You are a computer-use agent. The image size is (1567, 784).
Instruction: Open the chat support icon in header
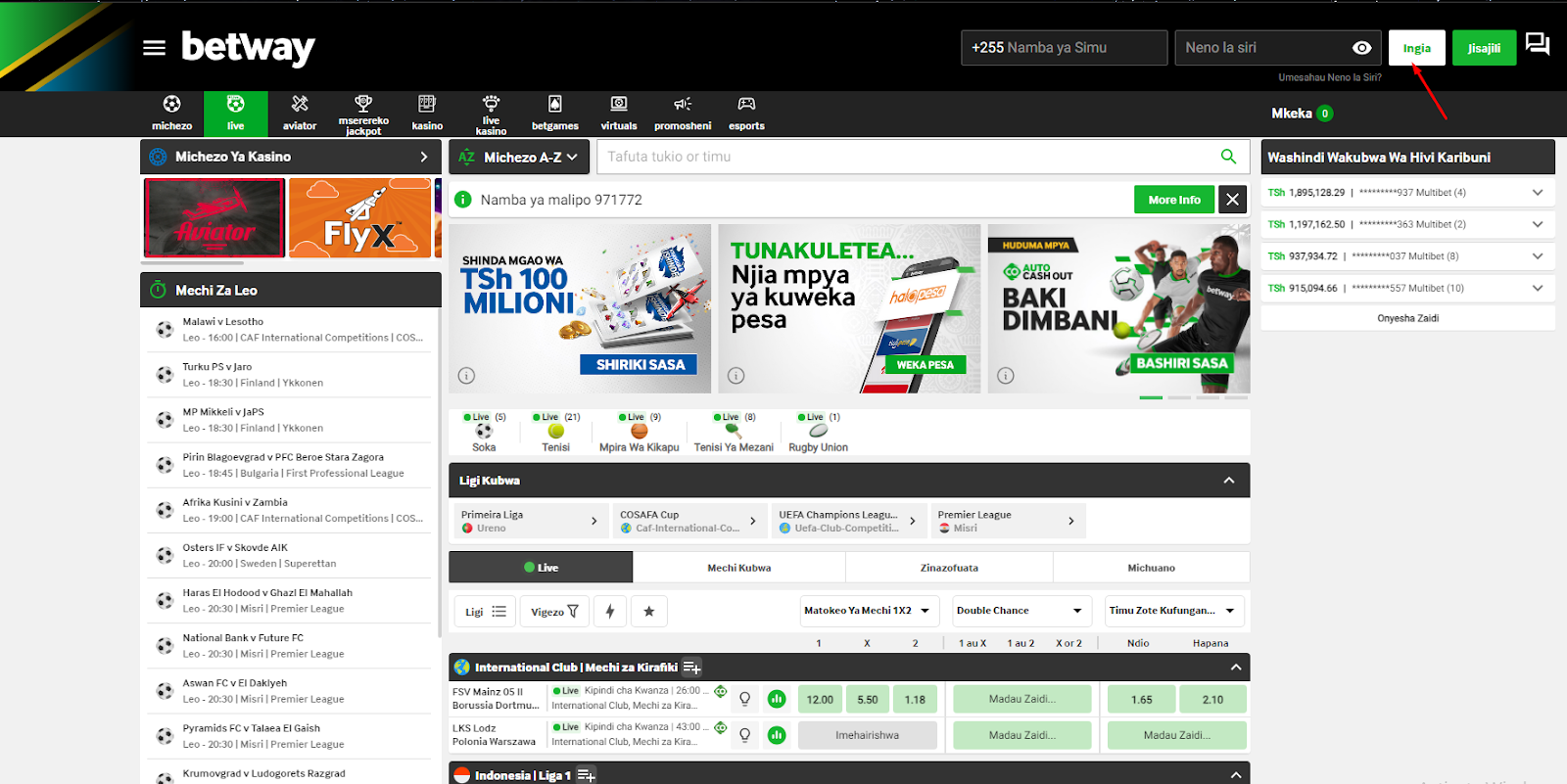point(1538,44)
